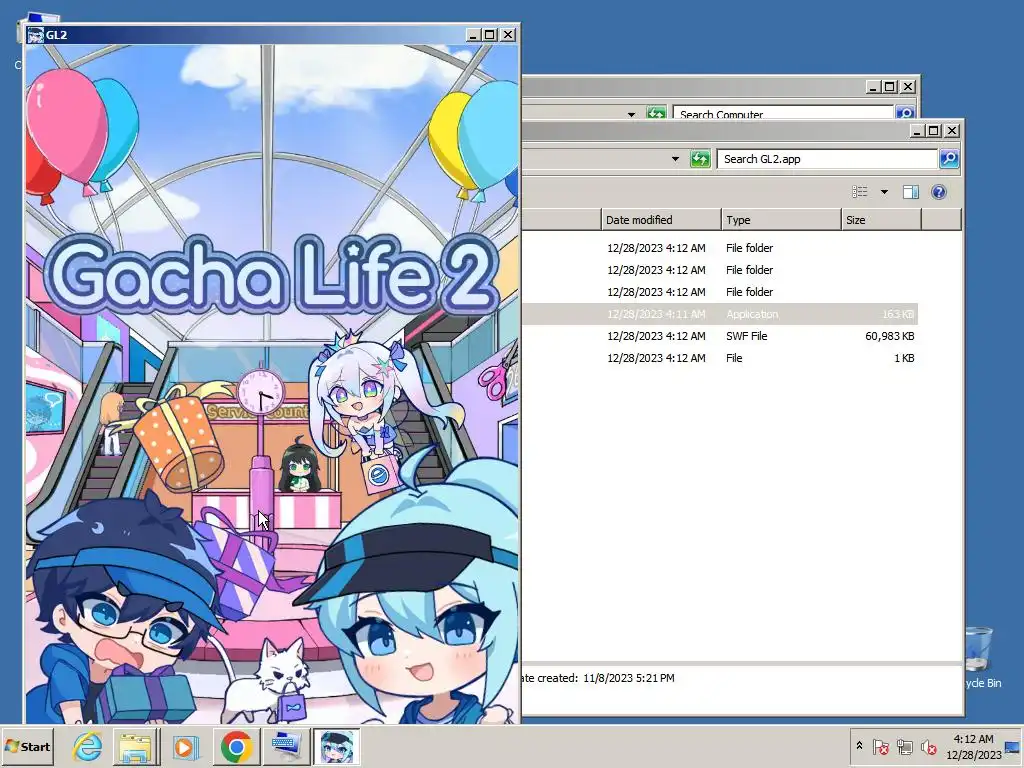This screenshot has width=1024, height=768.
Task: Open muted volume icon in tray
Action: (928, 746)
